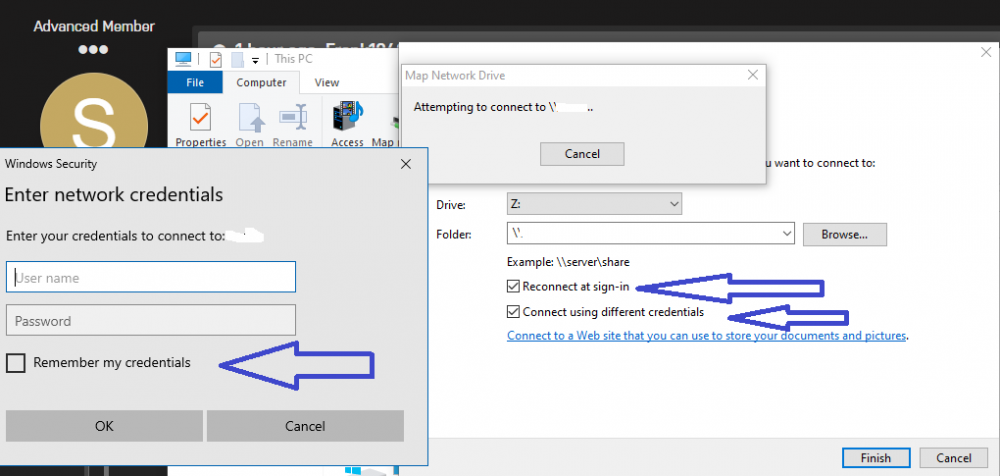Image resolution: width=1000 pixels, height=476 pixels.
Task: Click the new folder quick access icon
Action: tap(238, 60)
